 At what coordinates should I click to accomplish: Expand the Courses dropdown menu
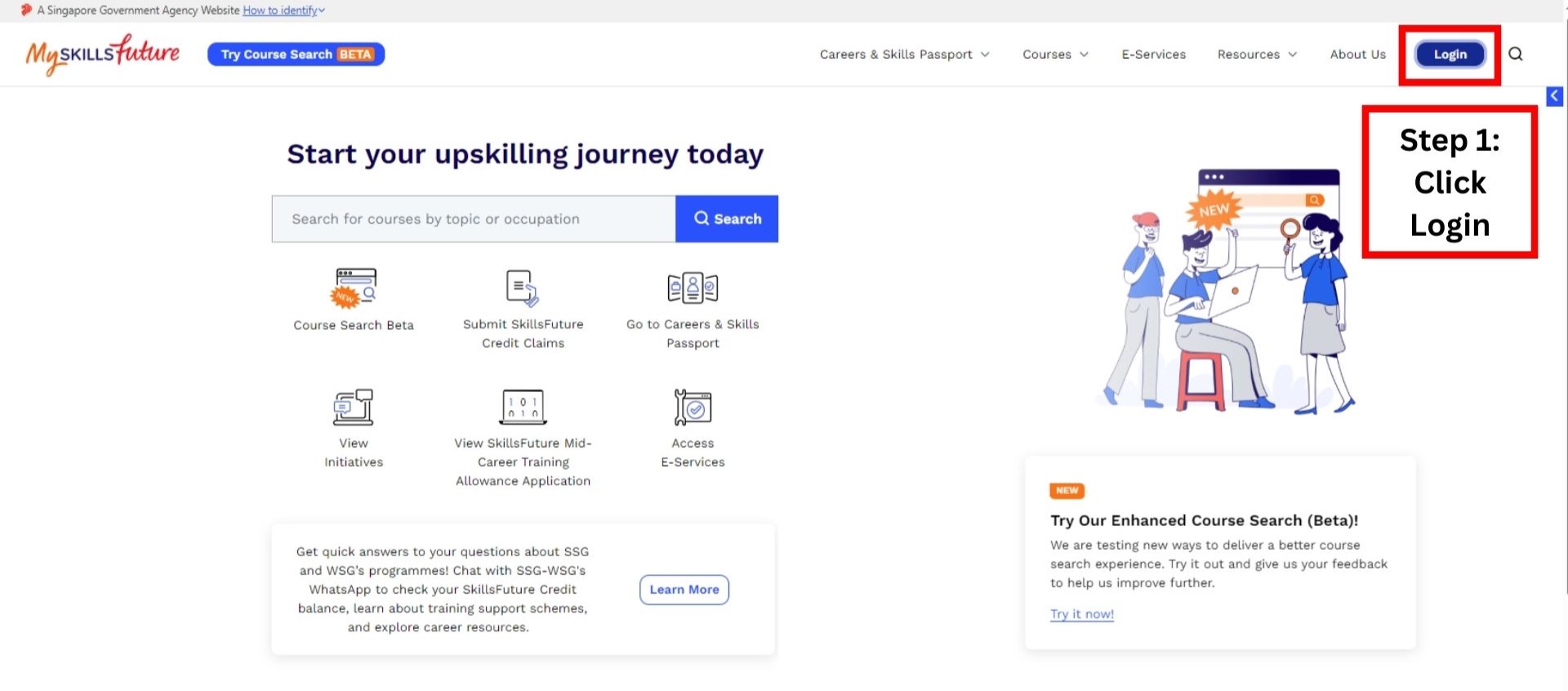click(1055, 55)
